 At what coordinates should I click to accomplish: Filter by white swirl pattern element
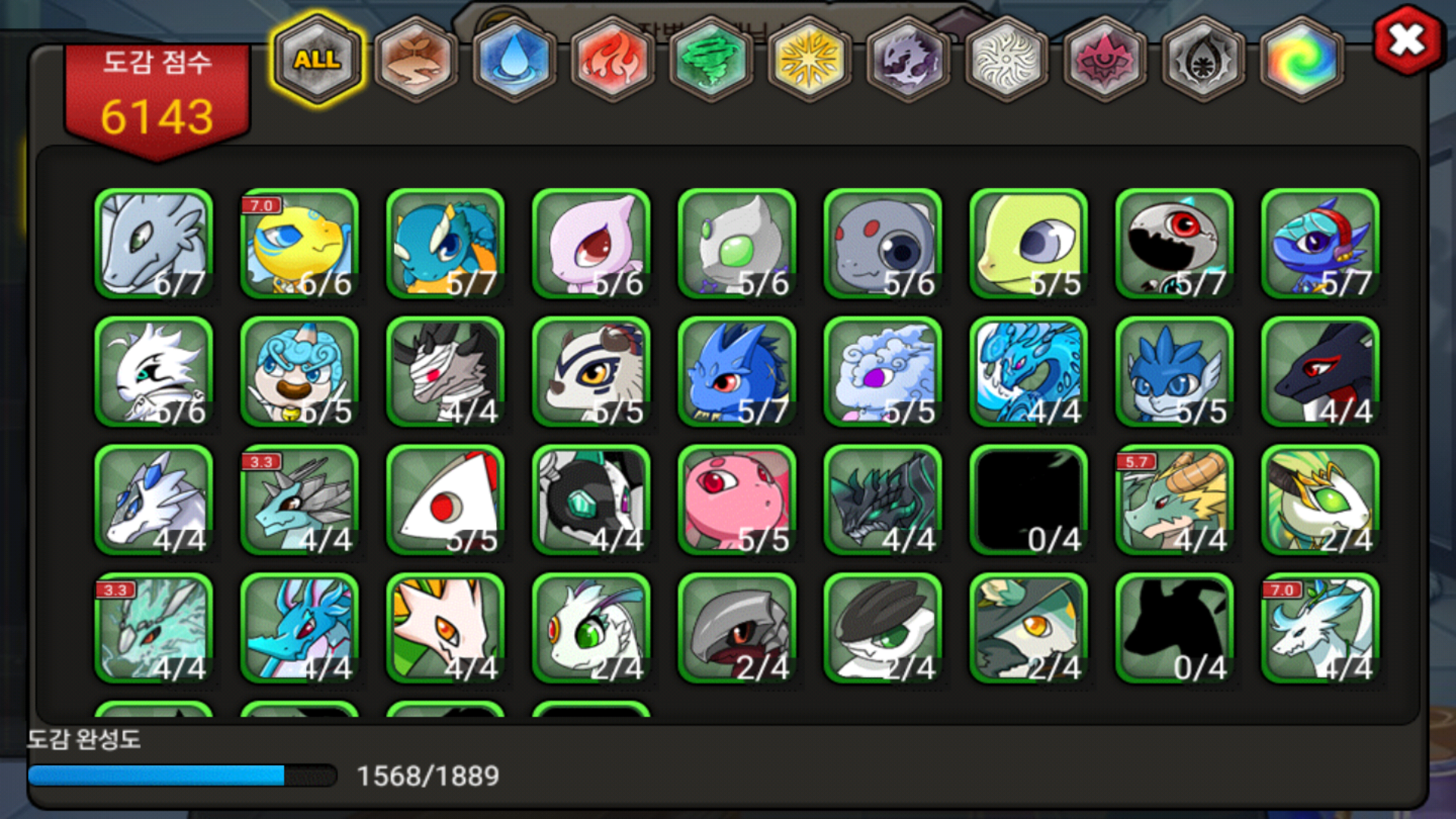(x=1006, y=59)
